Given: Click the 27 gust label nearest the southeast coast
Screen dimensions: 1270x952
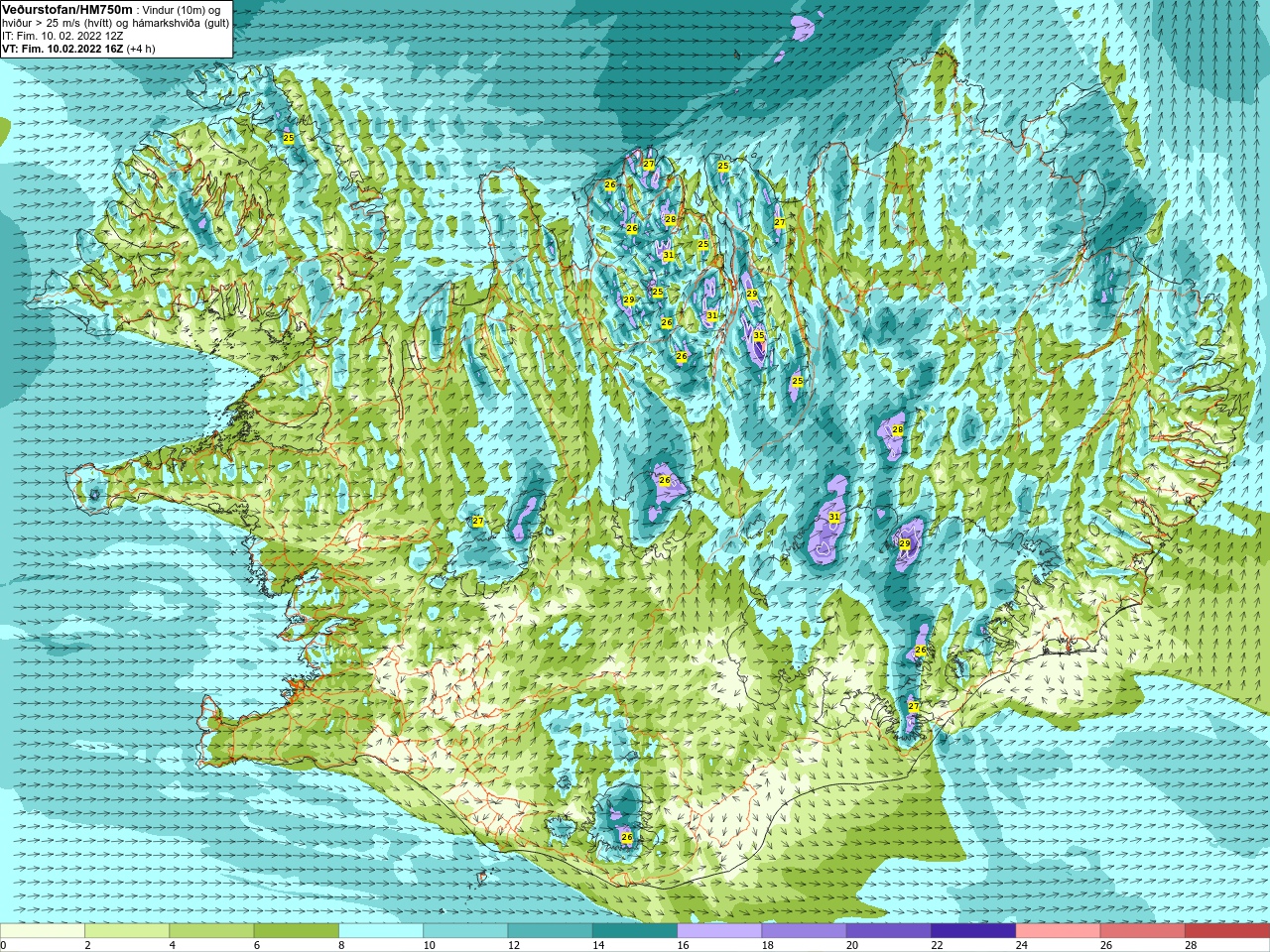Looking at the screenshot, I should [x=914, y=706].
